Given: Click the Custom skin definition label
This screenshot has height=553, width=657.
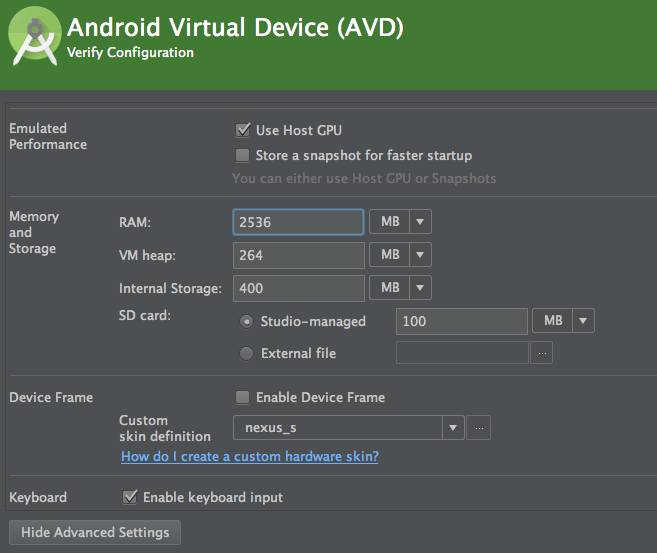Looking at the screenshot, I should (165, 428).
